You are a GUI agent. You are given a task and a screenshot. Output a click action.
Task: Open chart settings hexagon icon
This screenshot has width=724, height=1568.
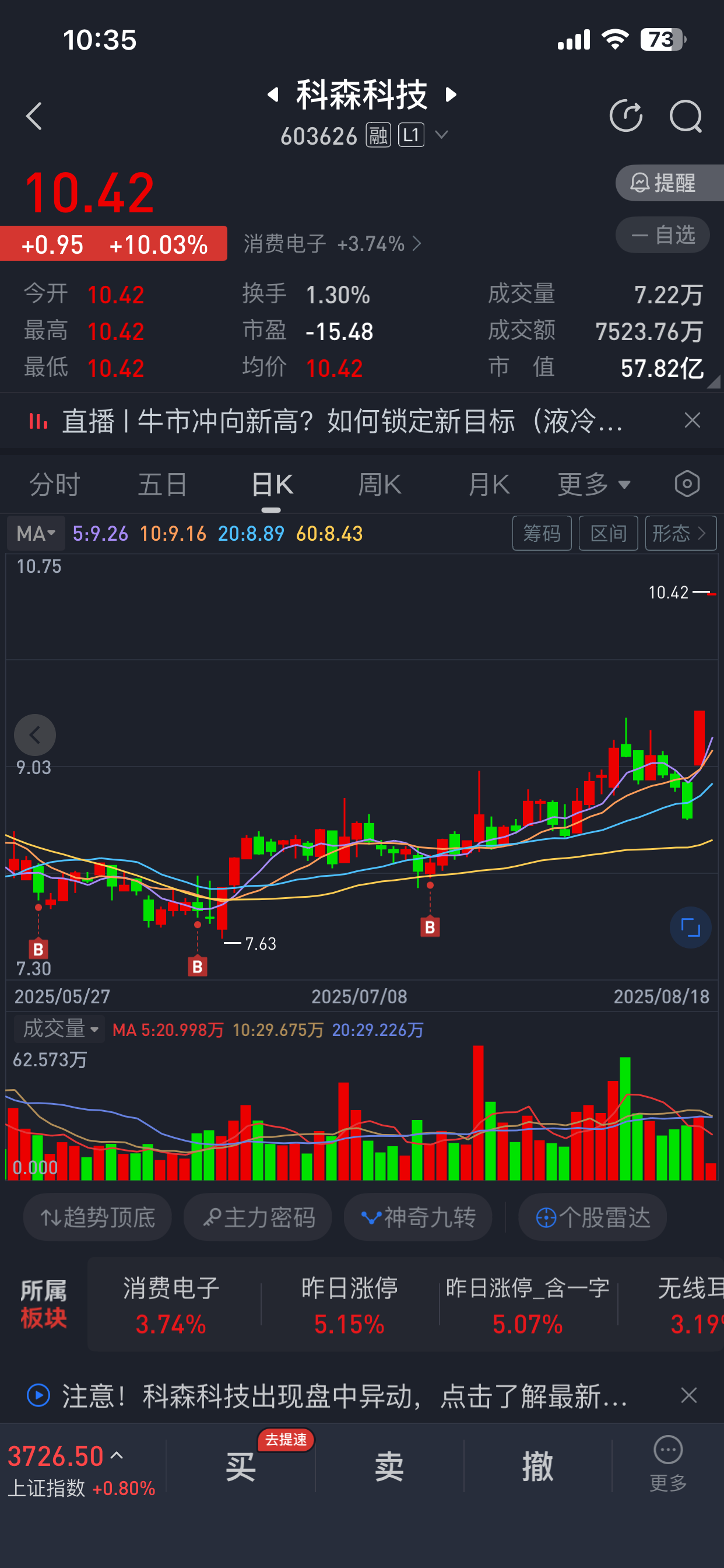pos(687,485)
